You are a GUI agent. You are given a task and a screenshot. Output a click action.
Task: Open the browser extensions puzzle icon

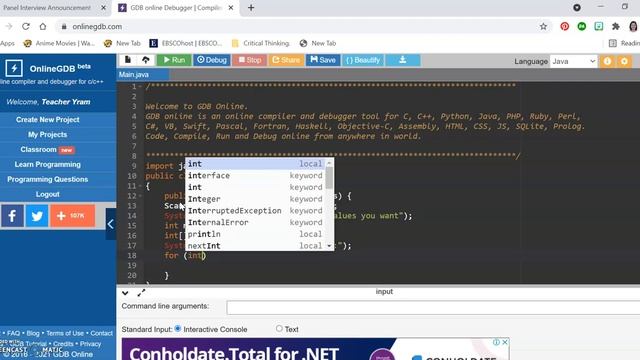point(616,27)
